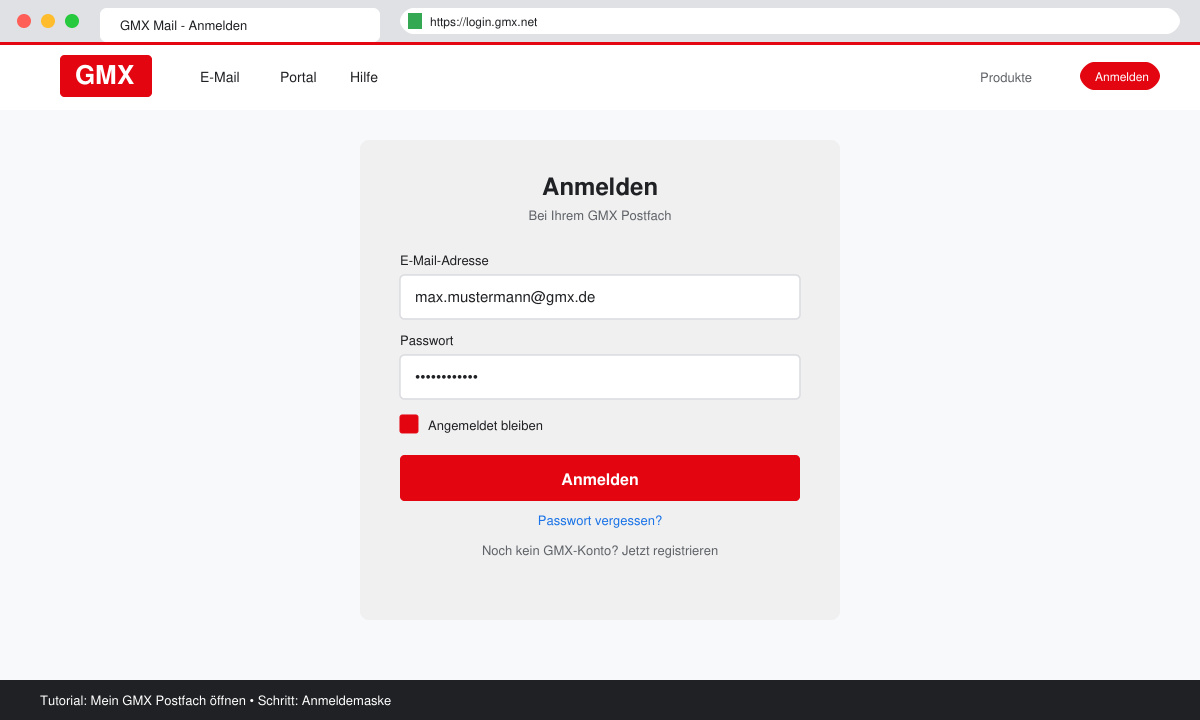1200x720 pixels.
Task: Open the E-Mail navigation item
Action: click(x=220, y=77)
